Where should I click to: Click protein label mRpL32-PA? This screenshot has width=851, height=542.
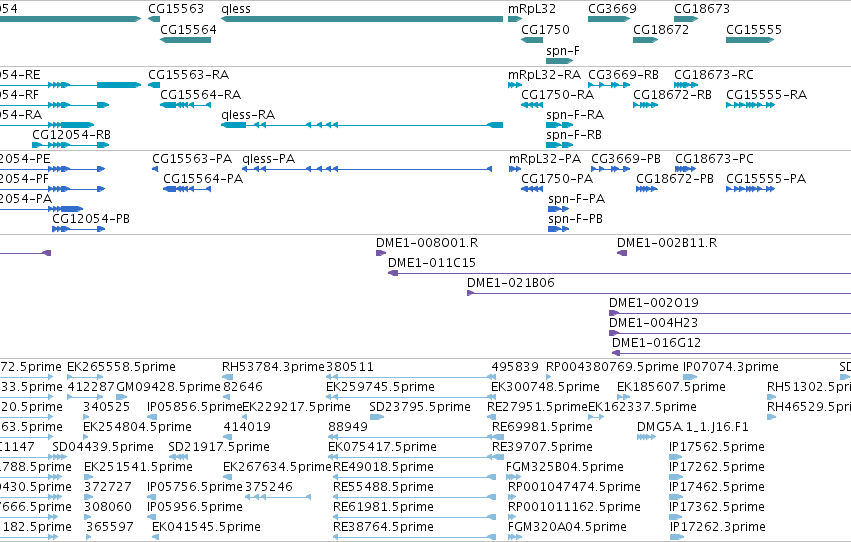click(545, 158)
